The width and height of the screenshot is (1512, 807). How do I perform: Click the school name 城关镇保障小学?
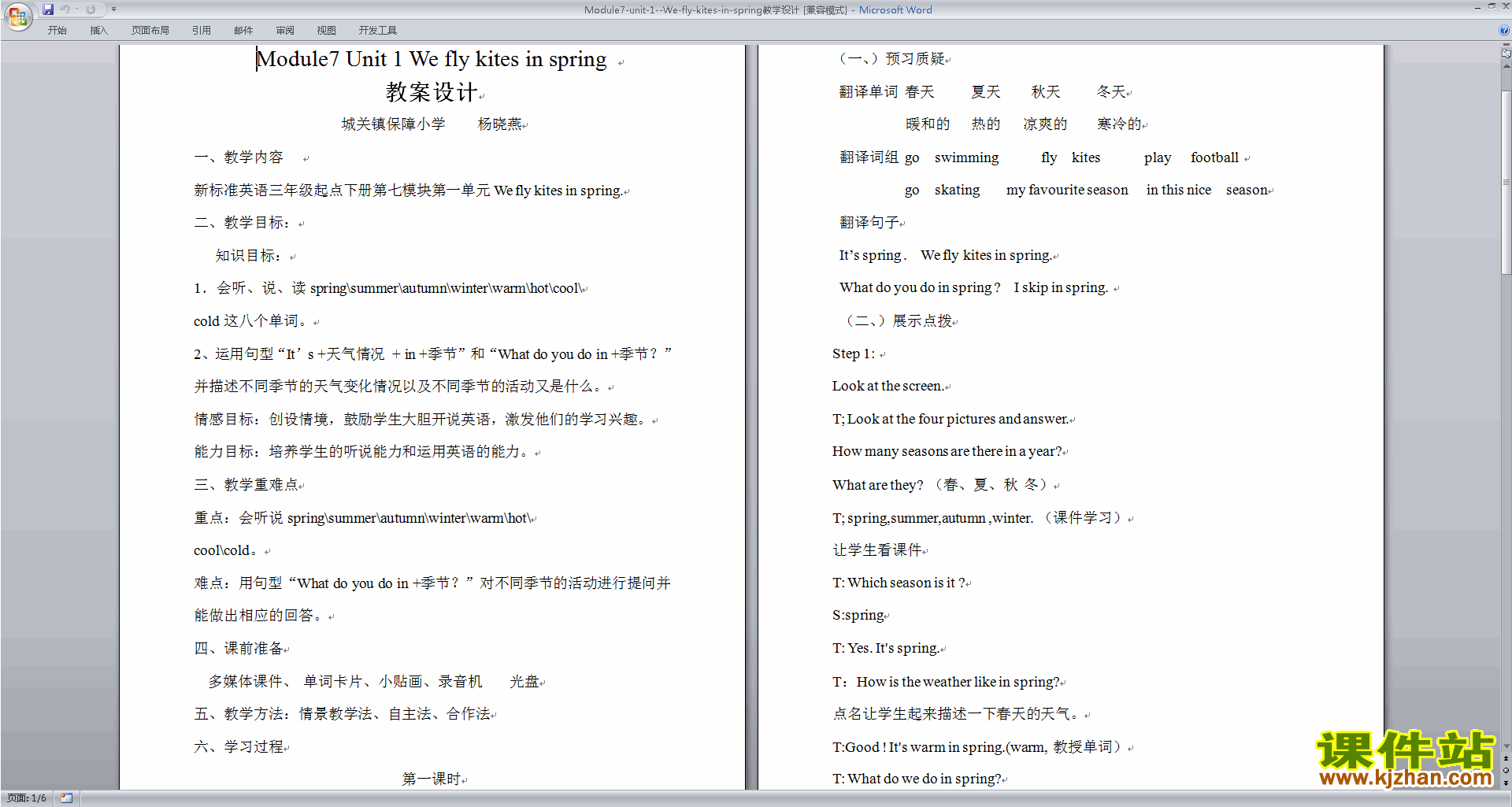point(393,124)
